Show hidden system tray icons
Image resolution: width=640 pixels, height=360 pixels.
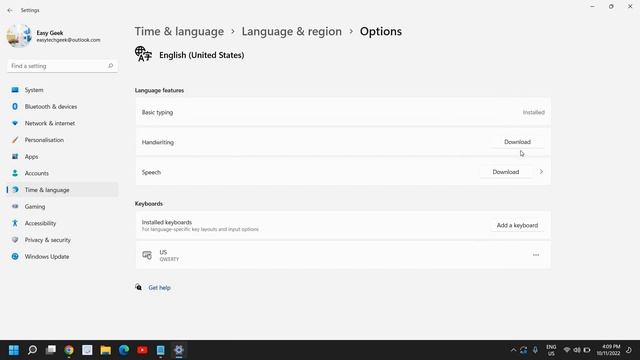513,350
